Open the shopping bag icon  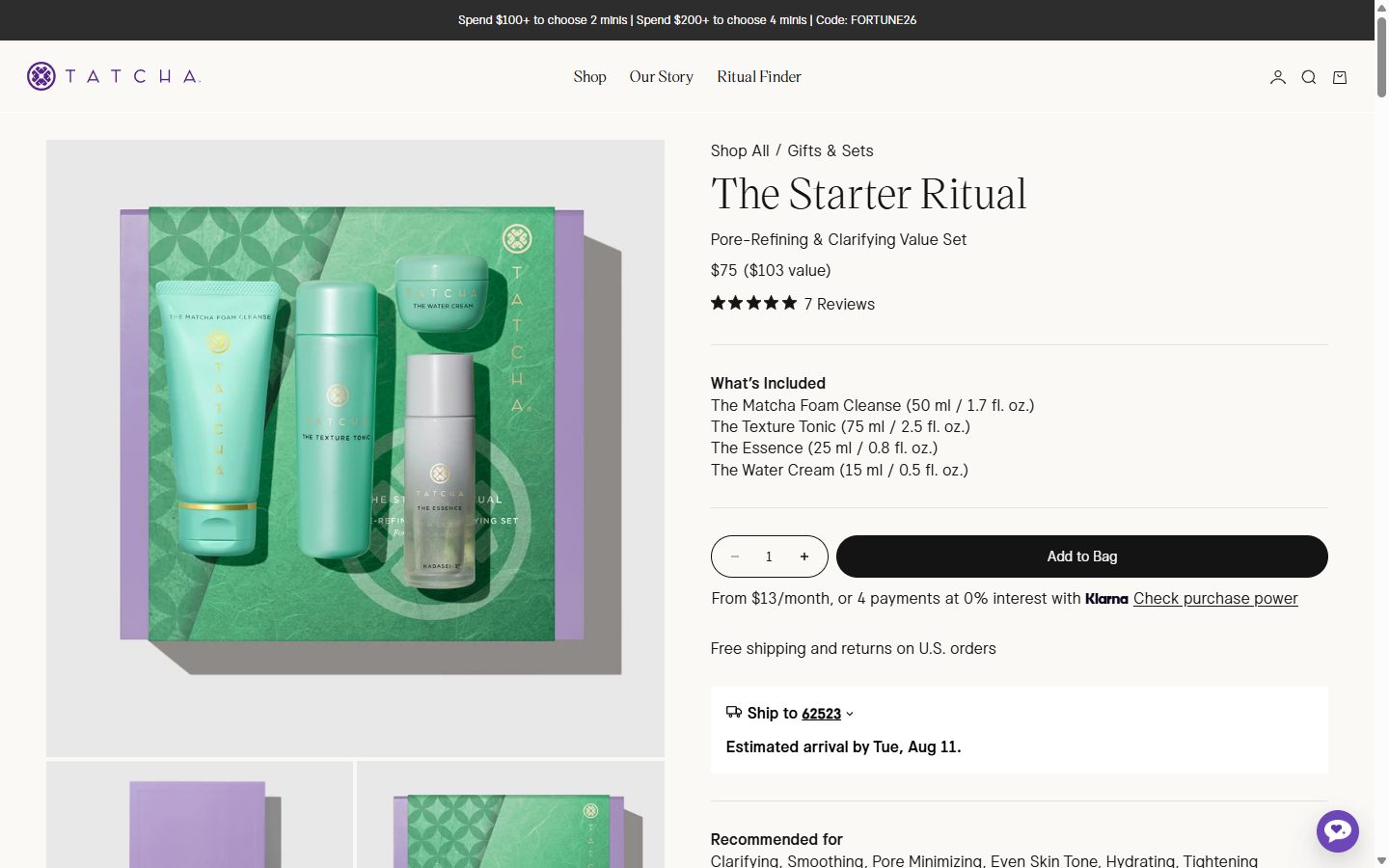[1339, 77]
